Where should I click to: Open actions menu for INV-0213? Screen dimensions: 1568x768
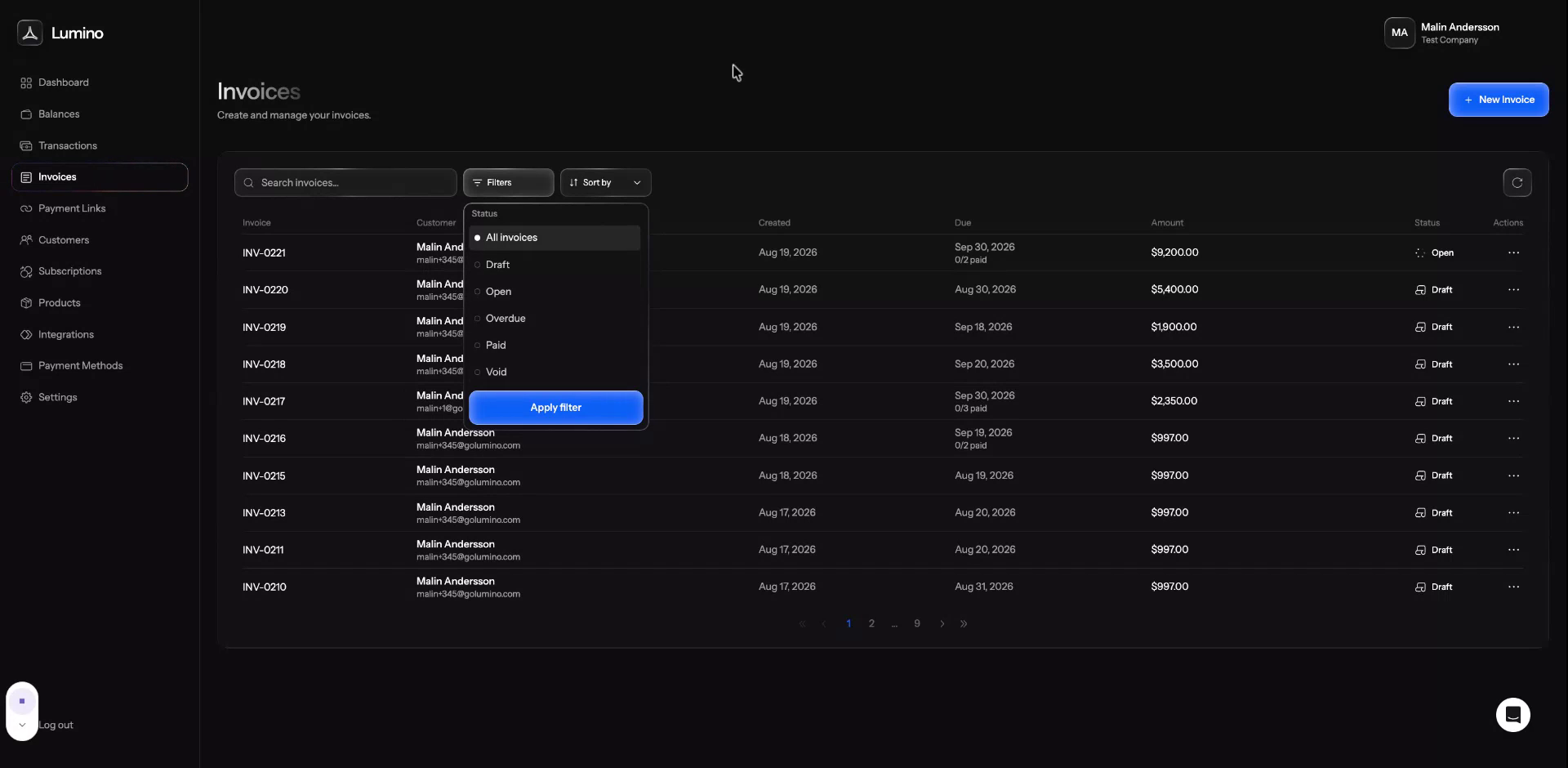point(1513,513)
